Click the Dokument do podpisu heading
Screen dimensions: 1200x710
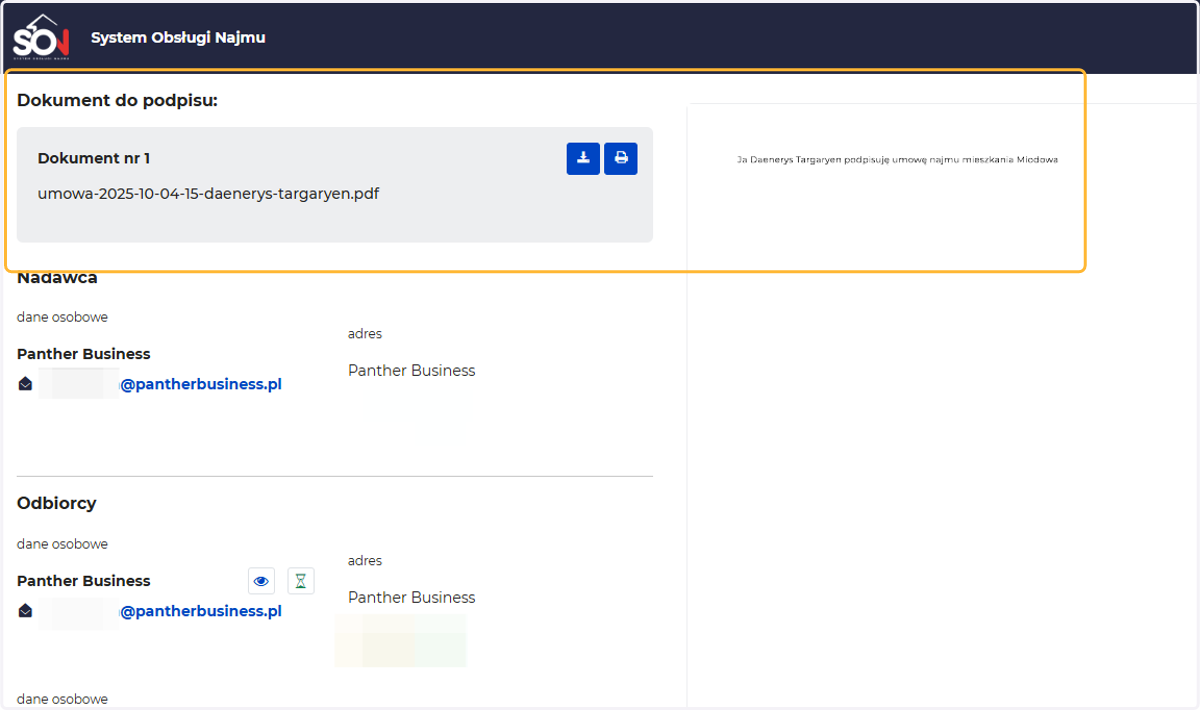click(x=117, y=100)
